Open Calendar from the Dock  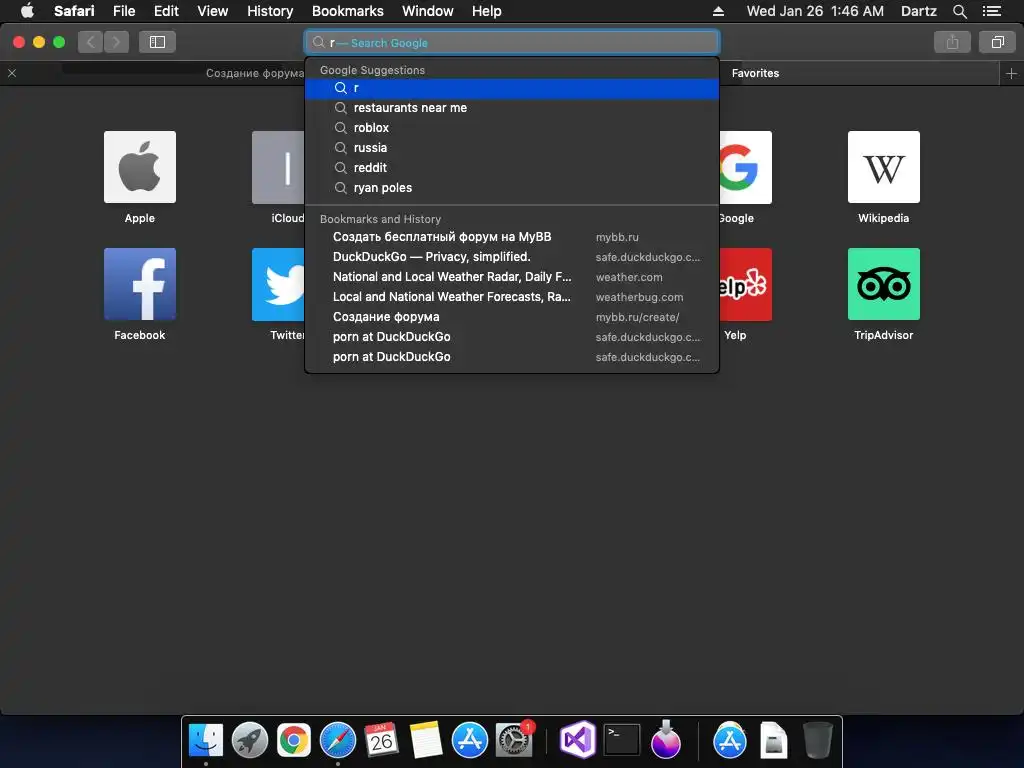click(381, 740)
